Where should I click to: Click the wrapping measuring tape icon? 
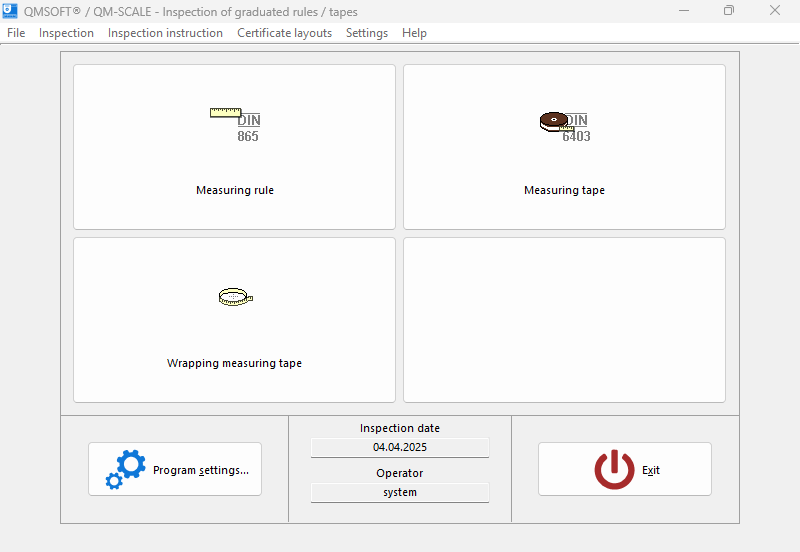(236, 297)
